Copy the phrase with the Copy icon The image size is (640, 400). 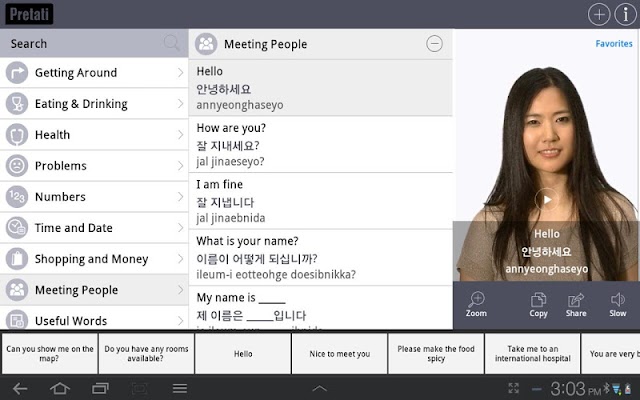(538, 304)
